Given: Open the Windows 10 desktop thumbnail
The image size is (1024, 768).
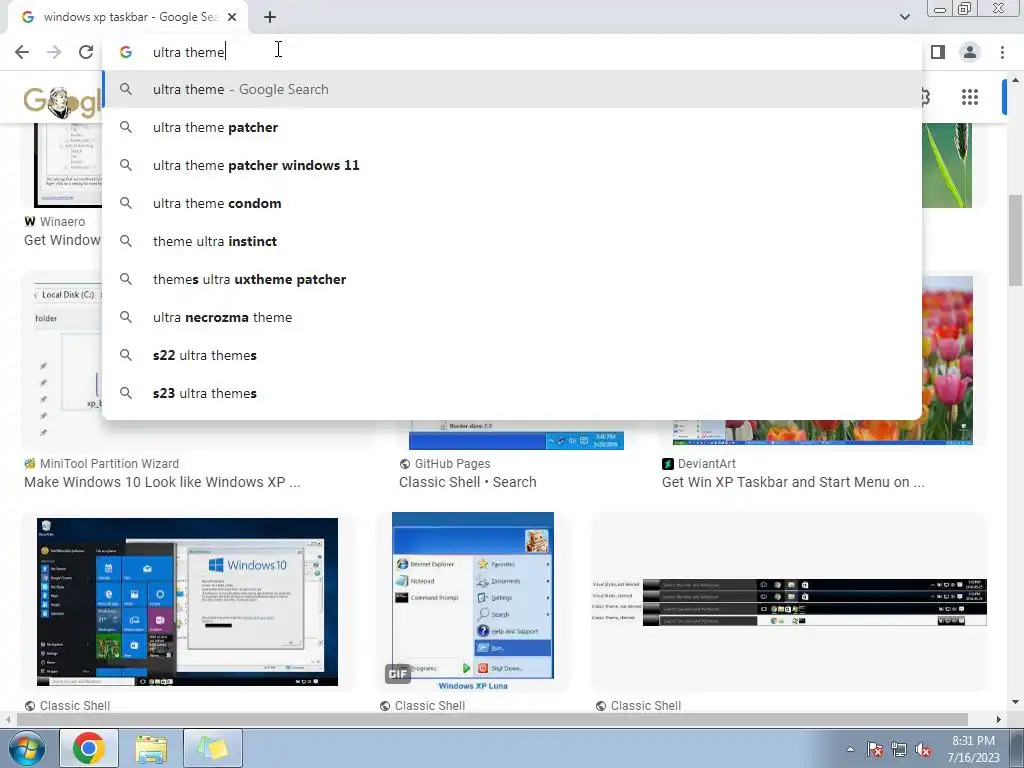Looking at the screenshot, I should pos(187,601).
